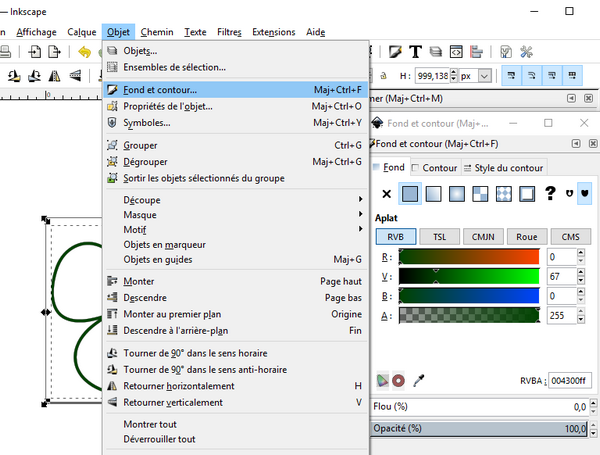Switch to the Fond tab
Viewport: 600px width, 455px height.
(390, 168)
